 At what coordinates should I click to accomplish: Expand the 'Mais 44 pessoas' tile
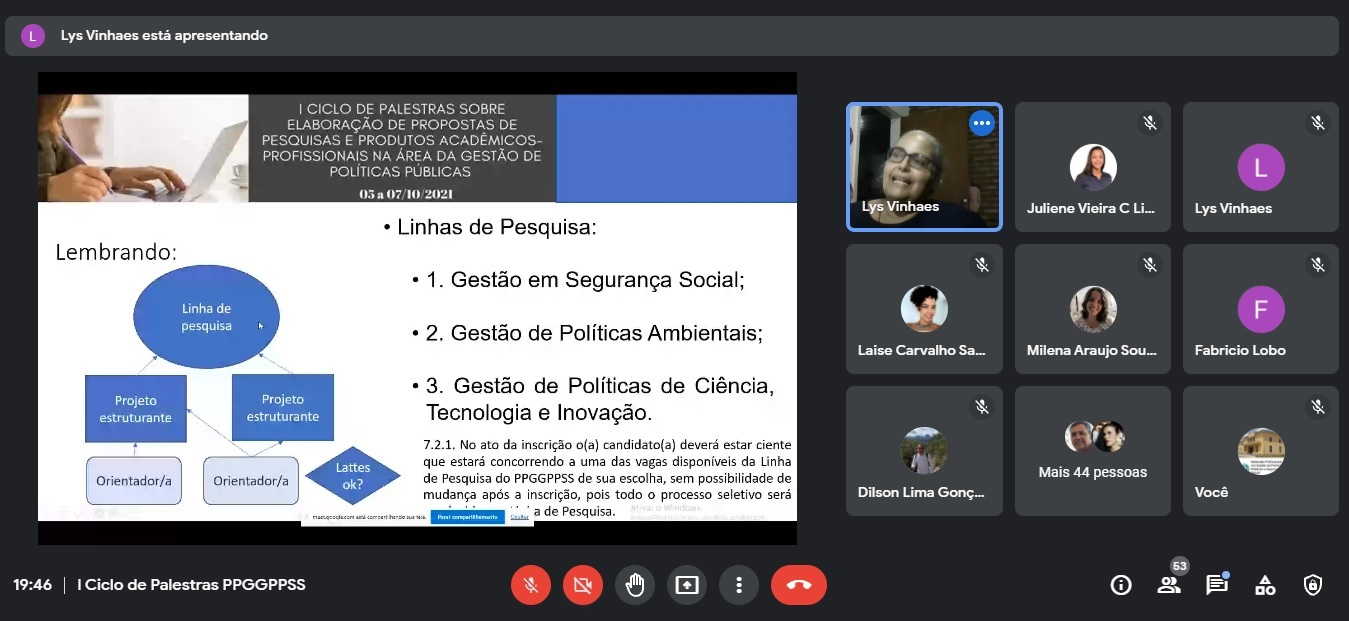[1092, 451]
